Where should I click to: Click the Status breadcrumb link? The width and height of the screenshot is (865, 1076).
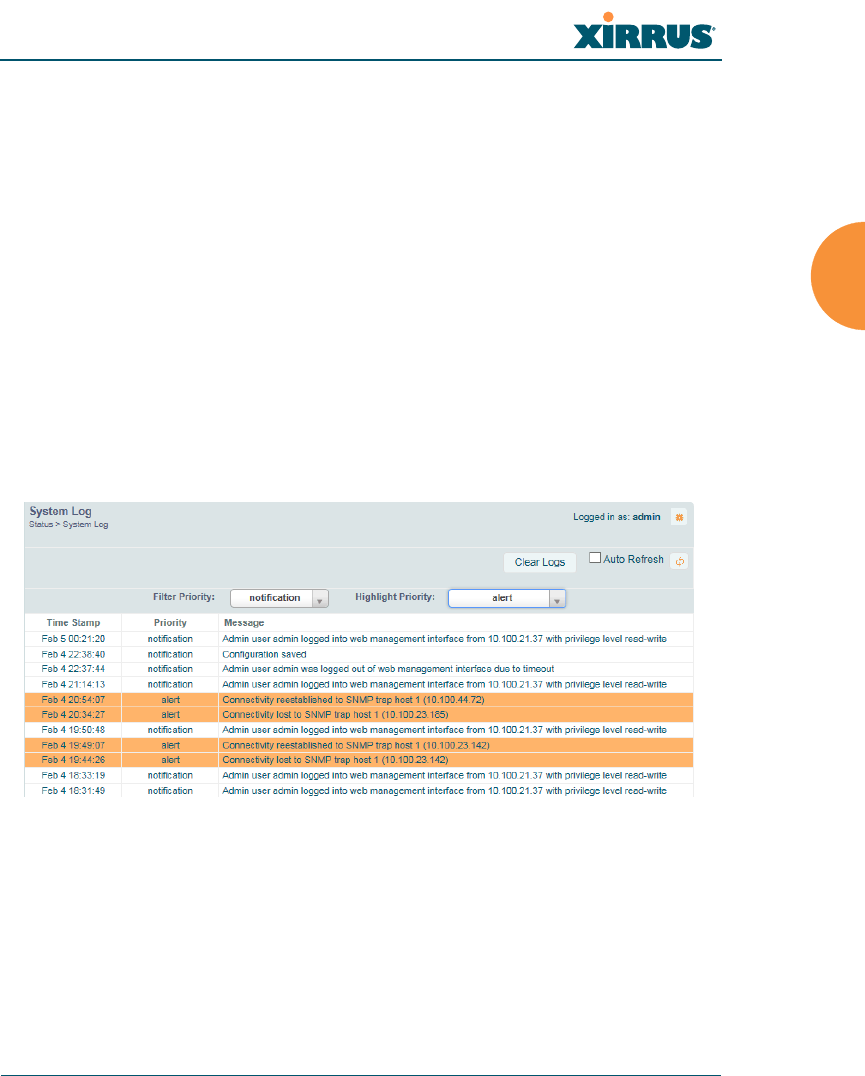(40, 524)
